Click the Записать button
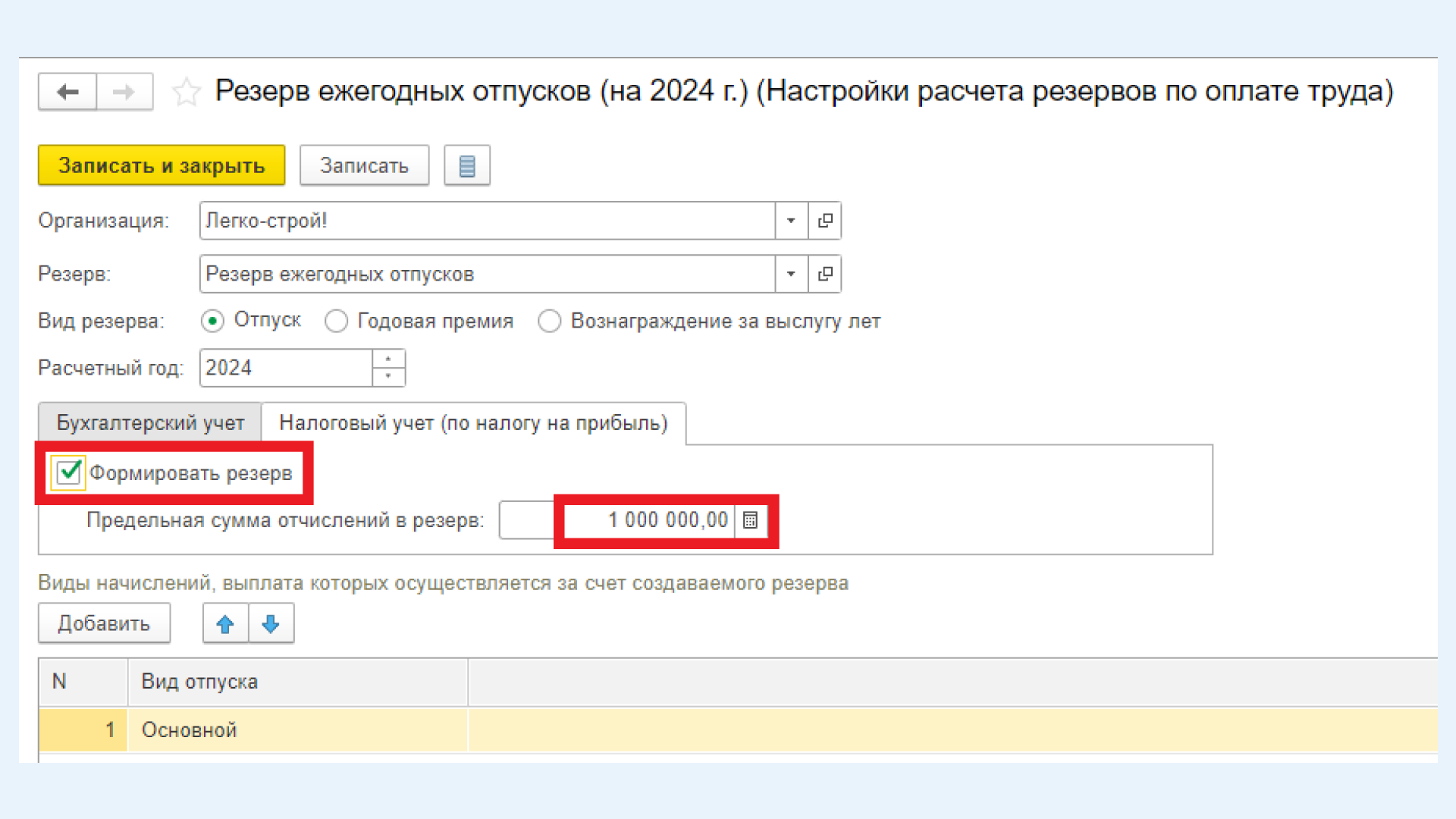The height and width of the screenshot is (819, 1456). click(365, 165)
